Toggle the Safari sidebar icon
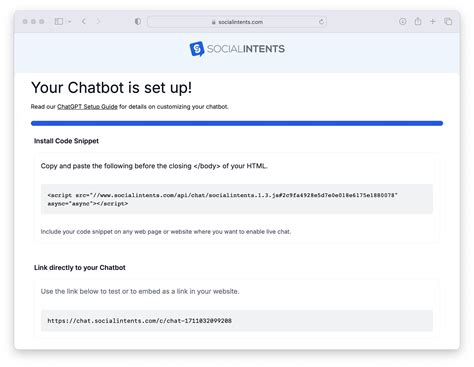 tap(59, 22)
